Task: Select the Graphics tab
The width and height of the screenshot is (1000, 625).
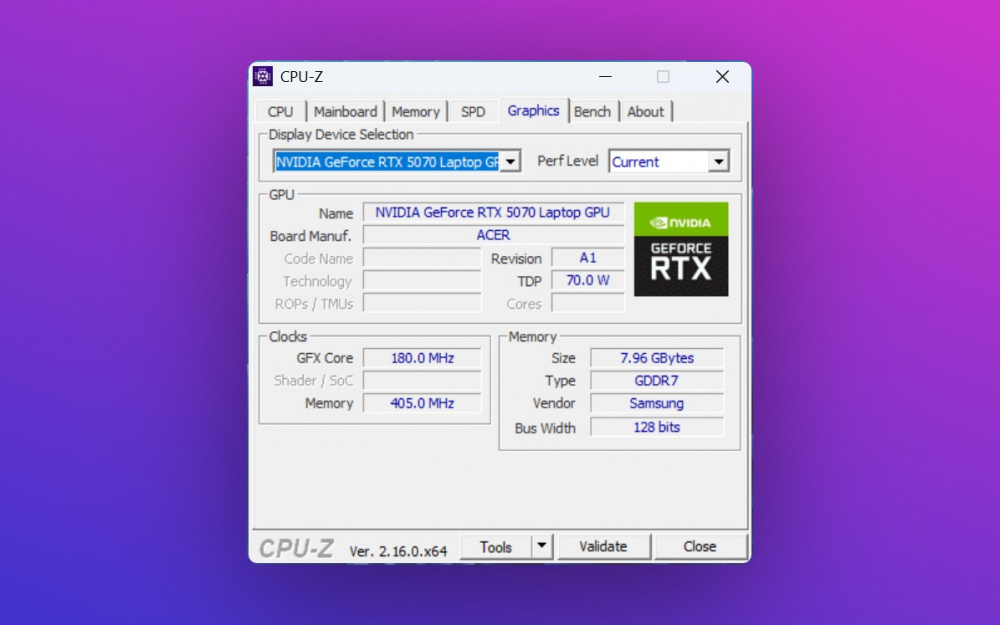Action: [533, 111]
